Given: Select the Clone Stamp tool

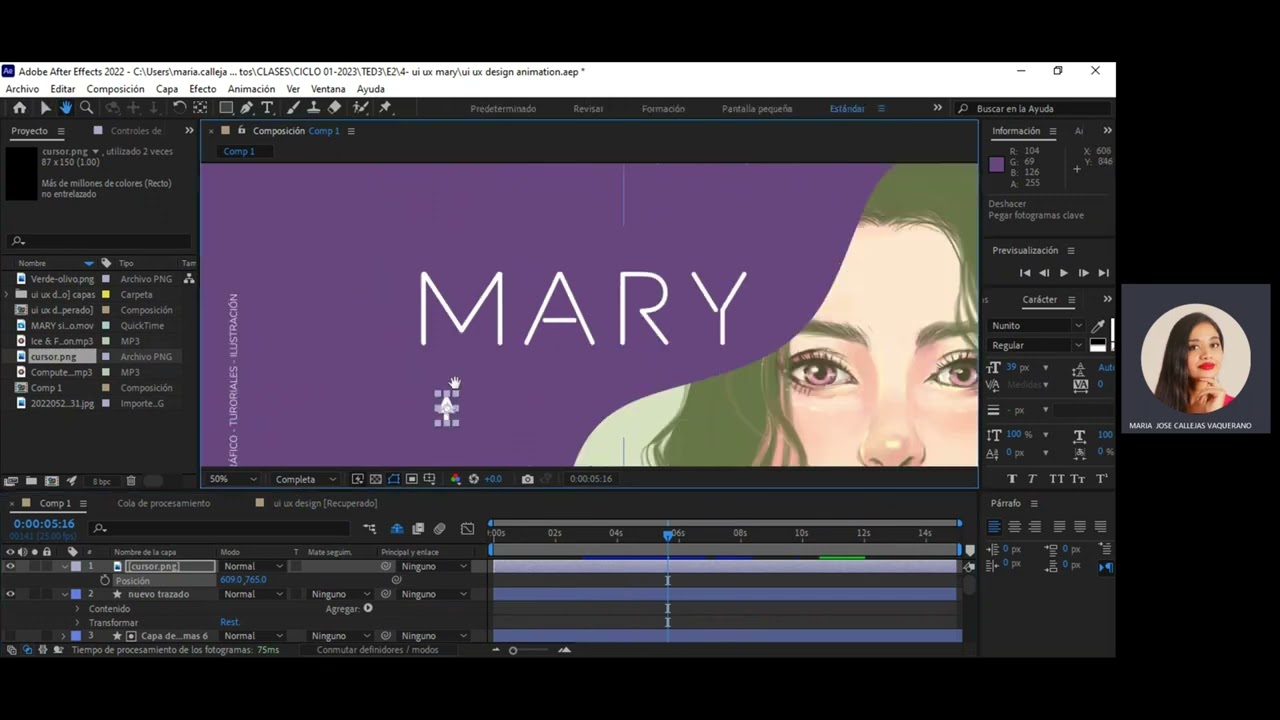Looking at the screenshot, I should [314, 108].
